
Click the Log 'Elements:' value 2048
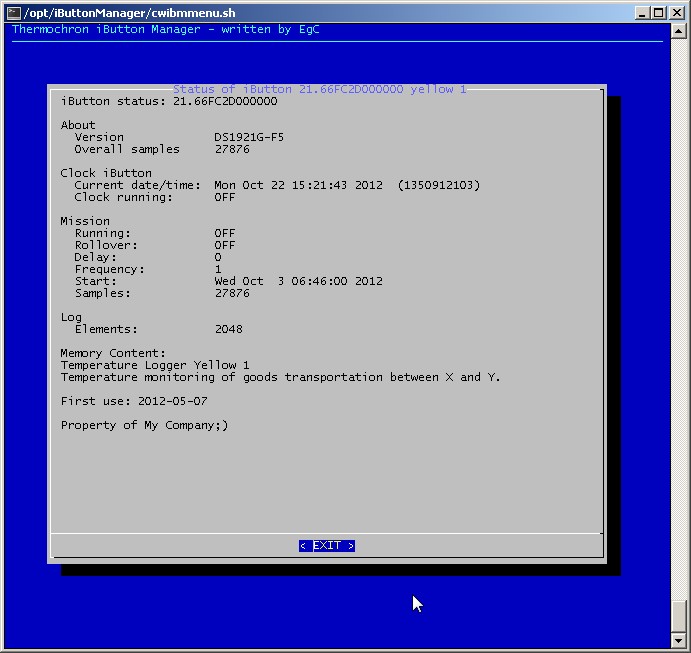tap(228, 329)
